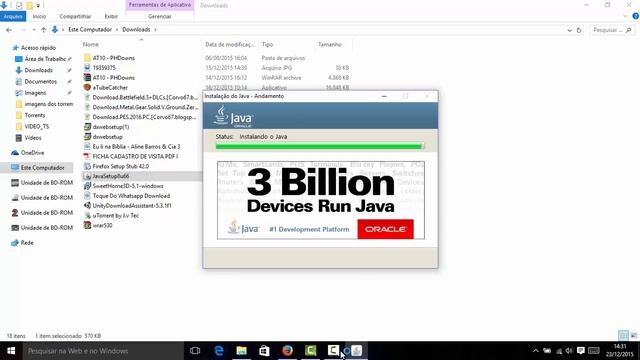
Task: Select the SweetHome3D-5.1-windows installer icon
Action: [87, 186]
